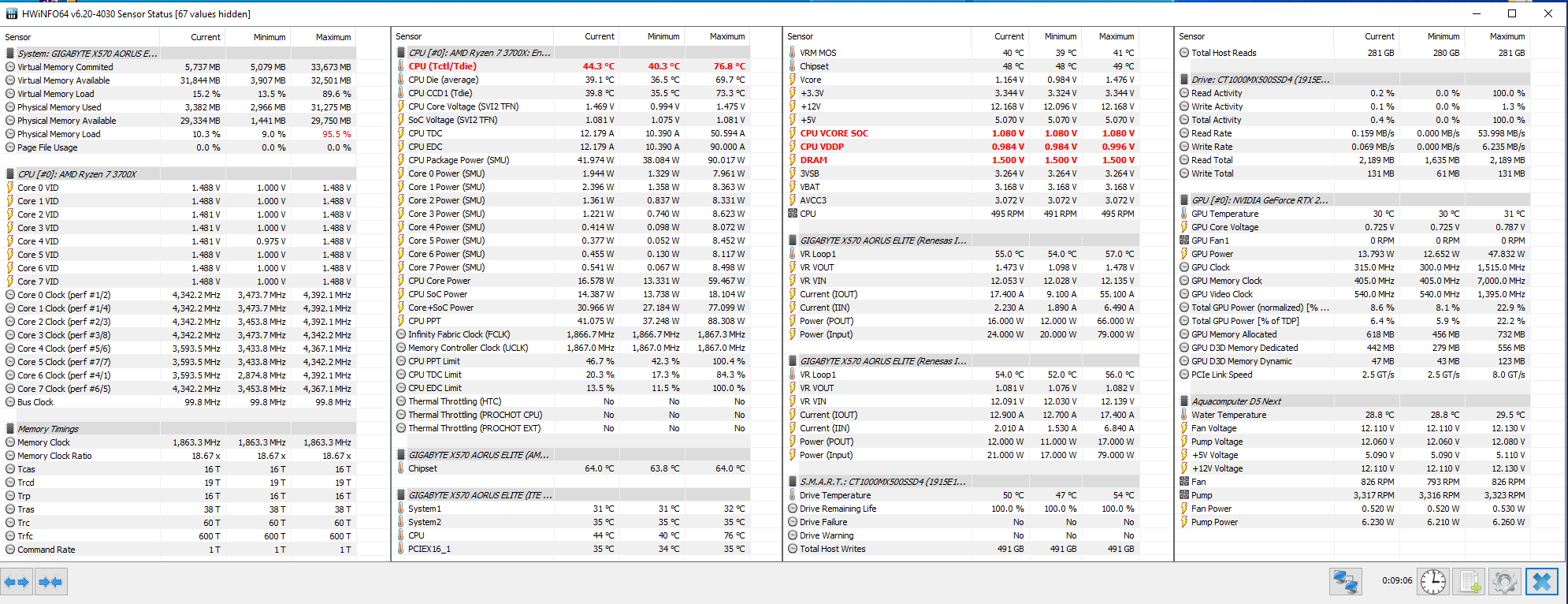Click the thermometer icon next to PCIEX16_1
Viewport: 1568px width, 604px height.
401,549
